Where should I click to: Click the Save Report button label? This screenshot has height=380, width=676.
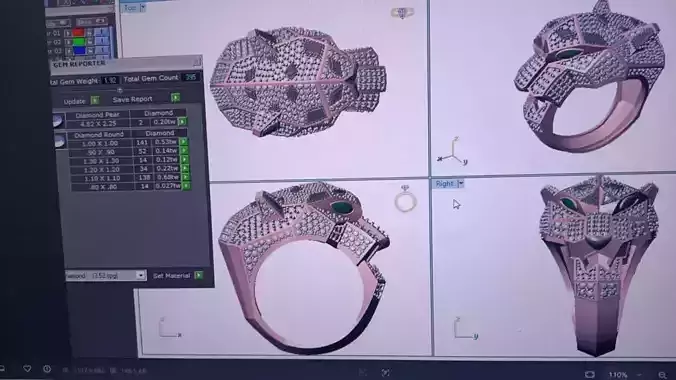click(132, 99)
